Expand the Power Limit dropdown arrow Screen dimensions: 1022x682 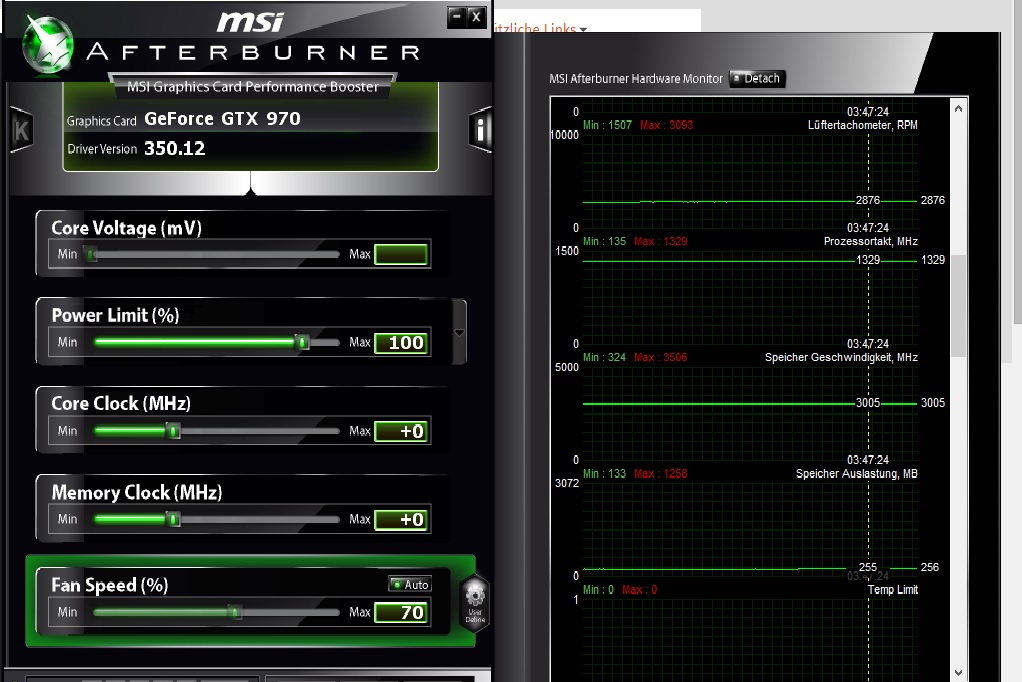coord(459,333)
